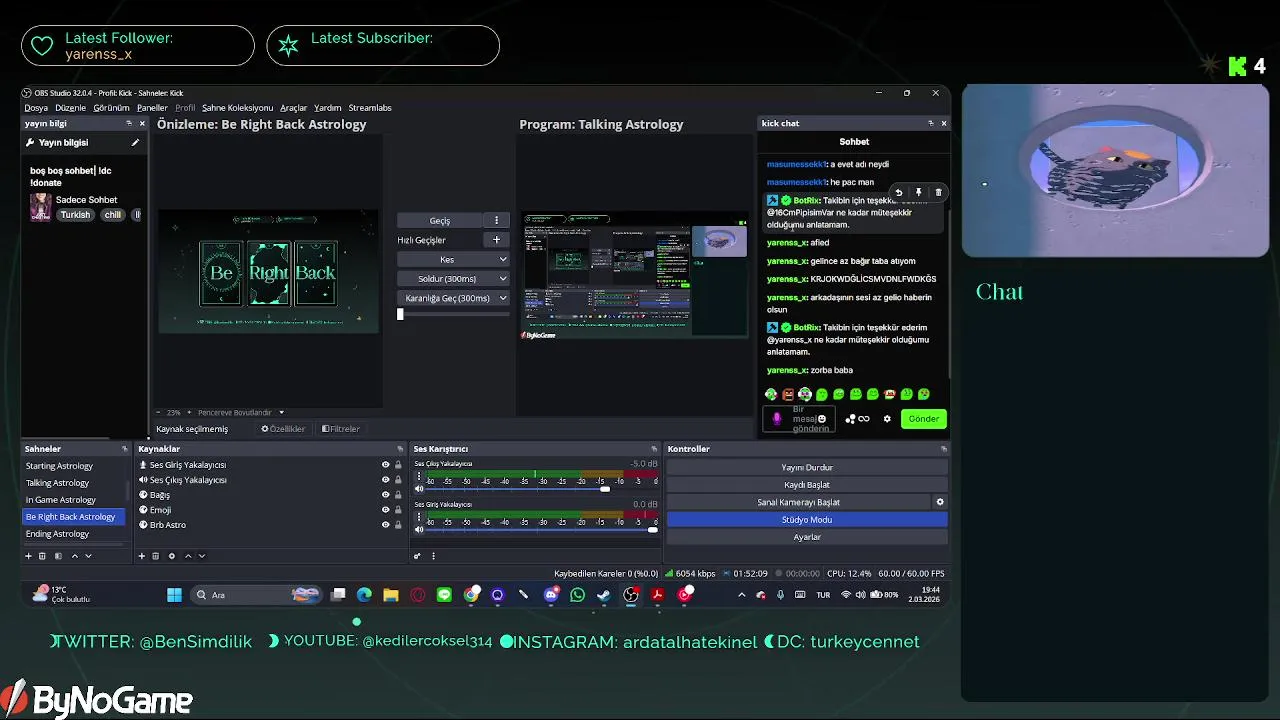Open the kick chat settings gear

point(886,419)
